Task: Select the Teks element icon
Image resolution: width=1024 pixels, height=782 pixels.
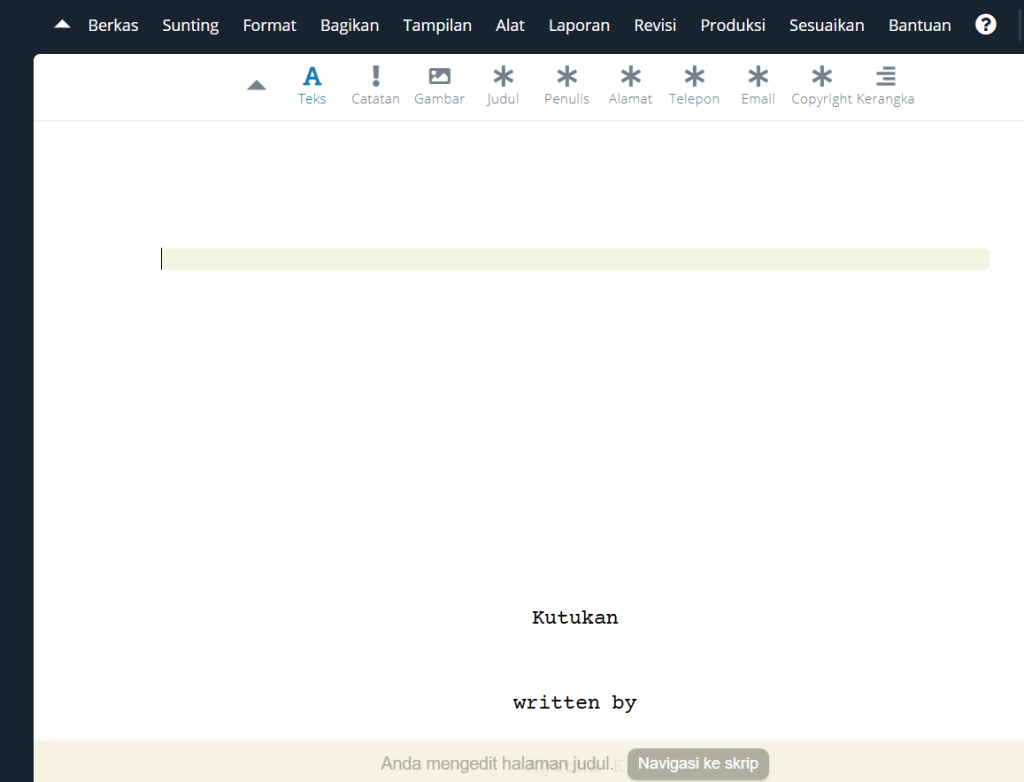Action: tap(312, 77)
